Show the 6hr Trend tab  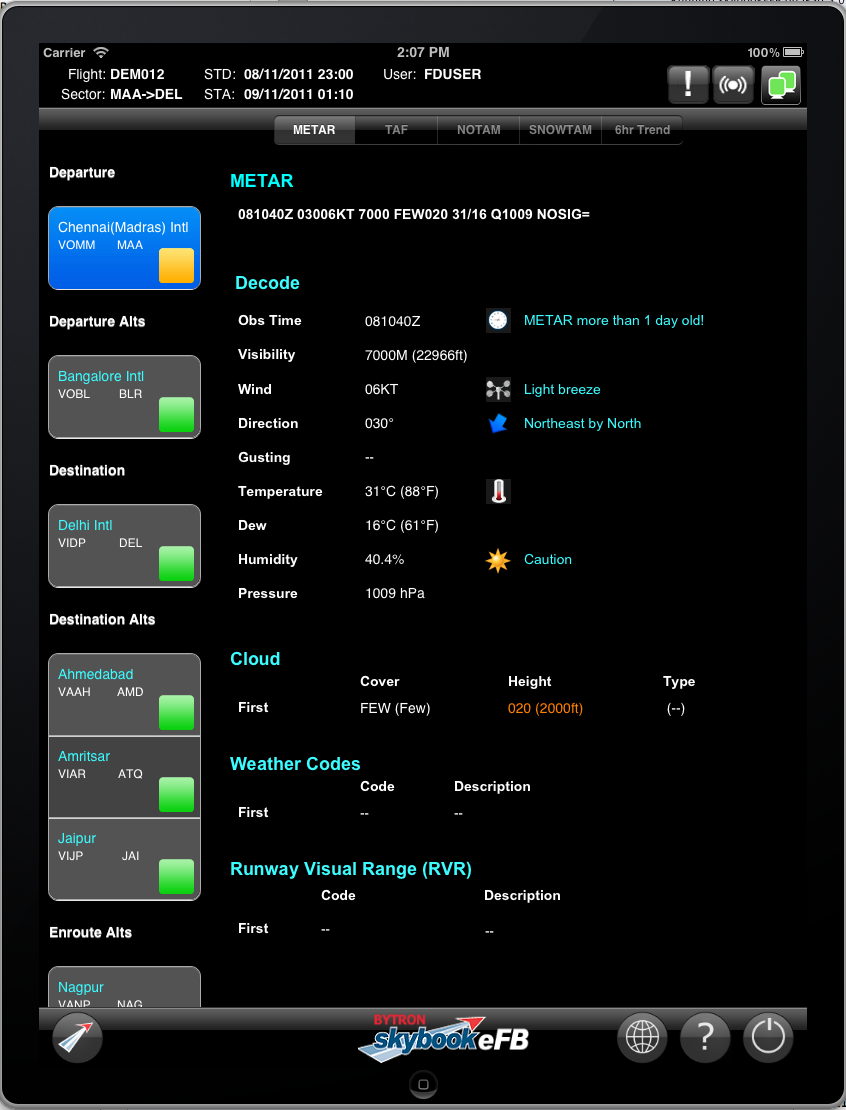[642, 130]
